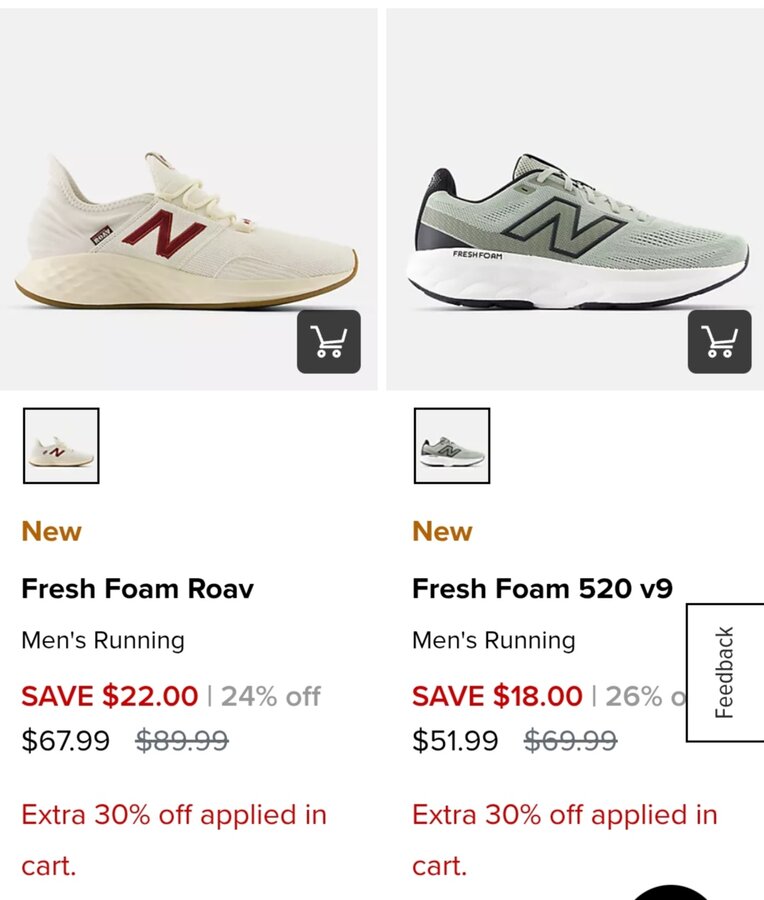Viewport: 764px width, 900px height.
Task: Tap the black circular button at bottom
Action: pos(672,892)
